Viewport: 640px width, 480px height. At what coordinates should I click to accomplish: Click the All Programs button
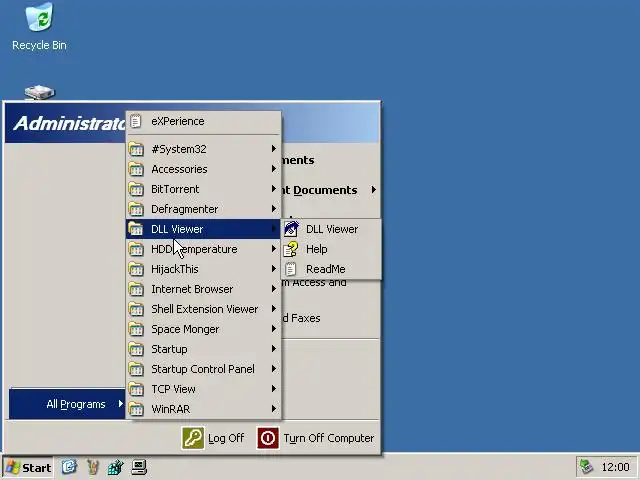coord(67,404)
